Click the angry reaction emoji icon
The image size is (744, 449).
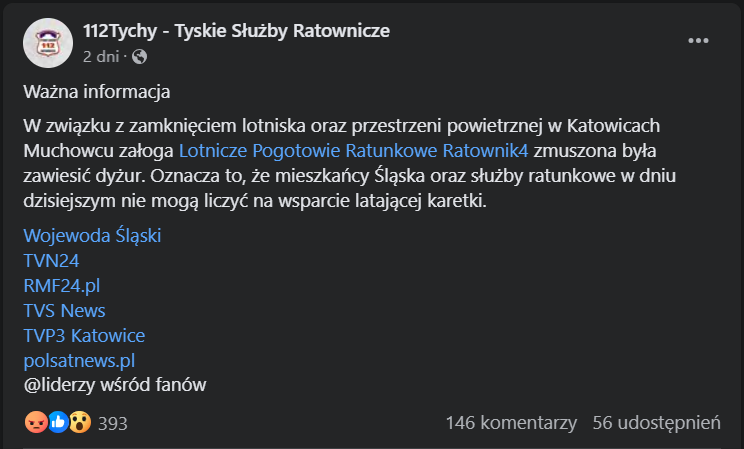pos(36,422)
